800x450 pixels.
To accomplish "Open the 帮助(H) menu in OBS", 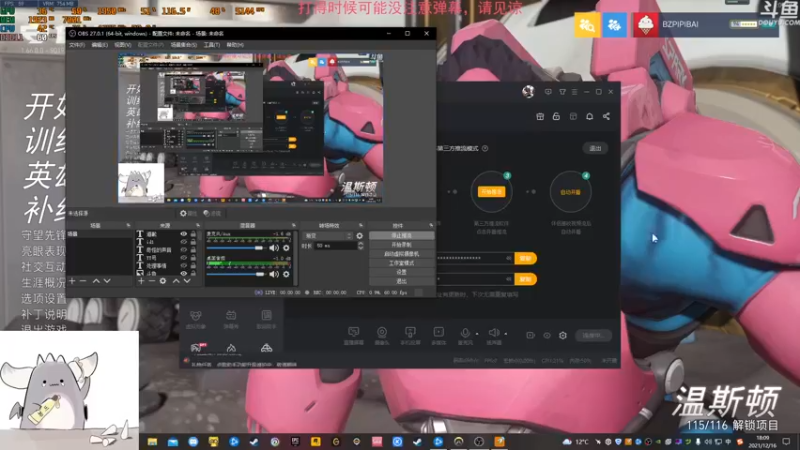I will (235, 45).
